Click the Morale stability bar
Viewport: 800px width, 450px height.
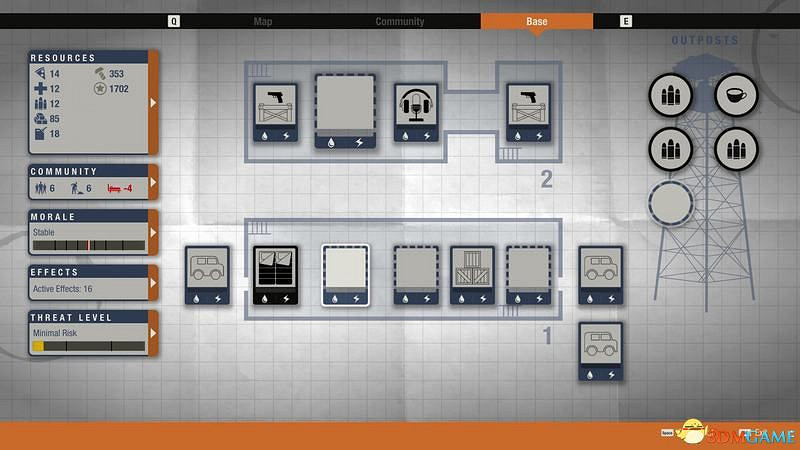tap(88, 244)
